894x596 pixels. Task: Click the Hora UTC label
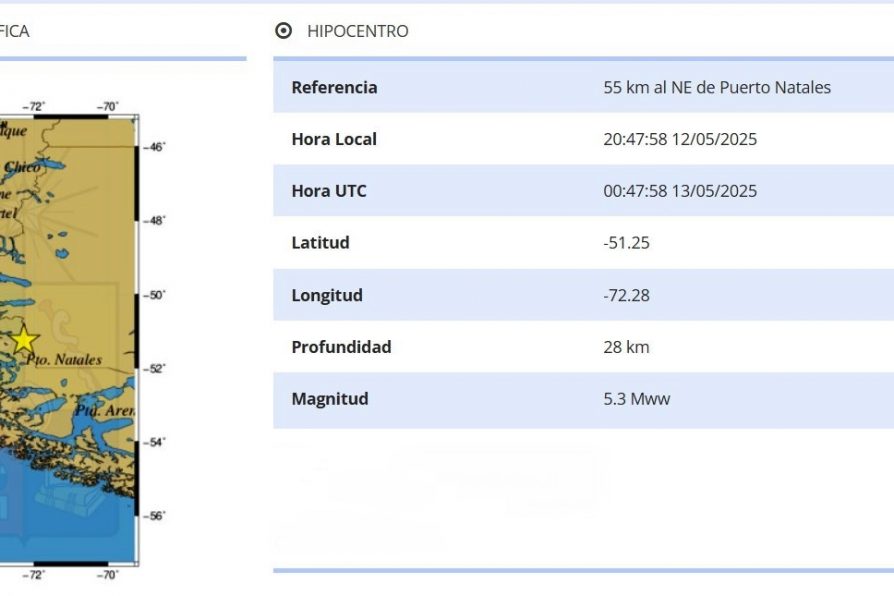tap(329, 190)
